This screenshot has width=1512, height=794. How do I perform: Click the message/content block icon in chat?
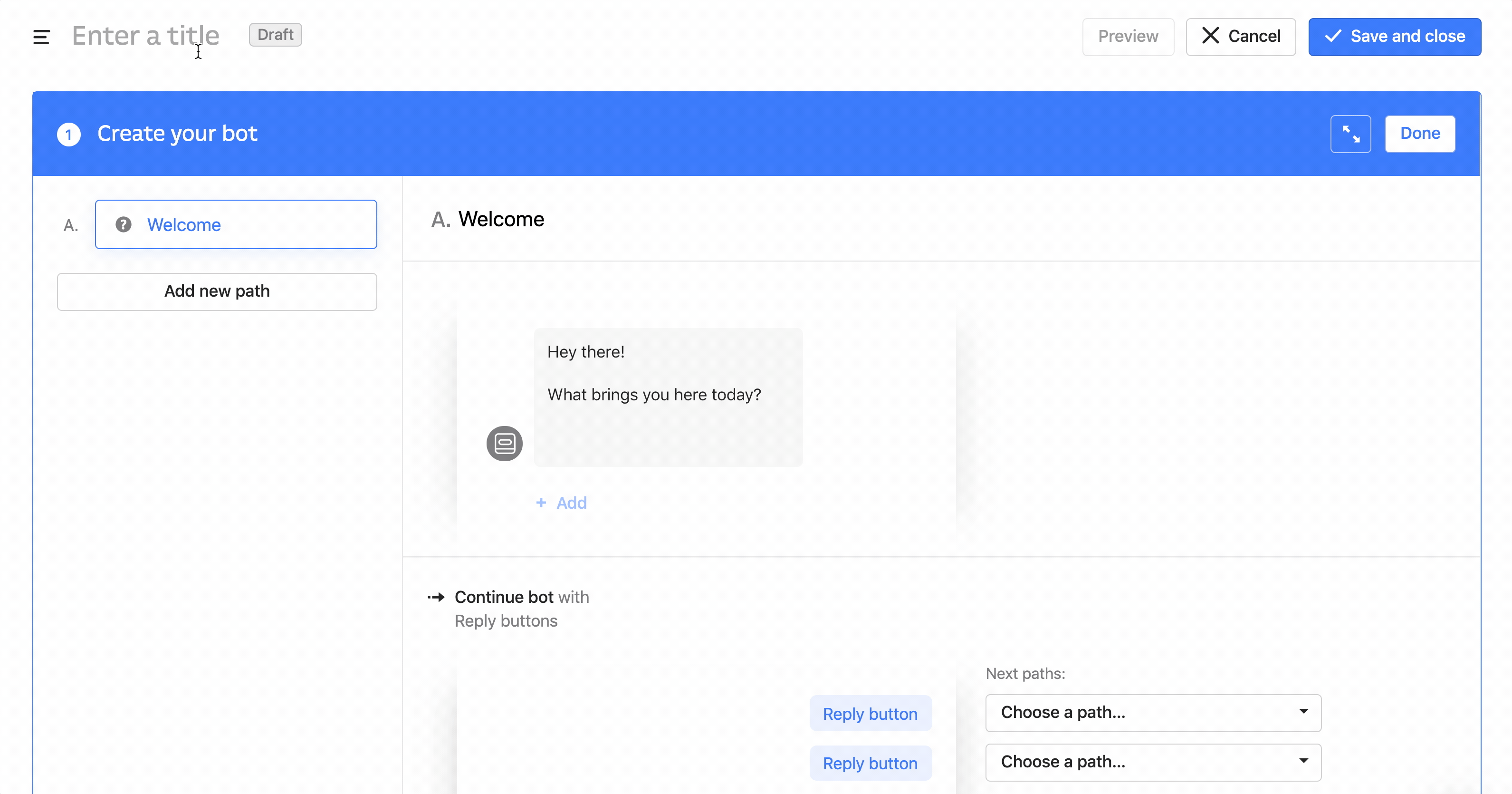(x=503, y=443)
